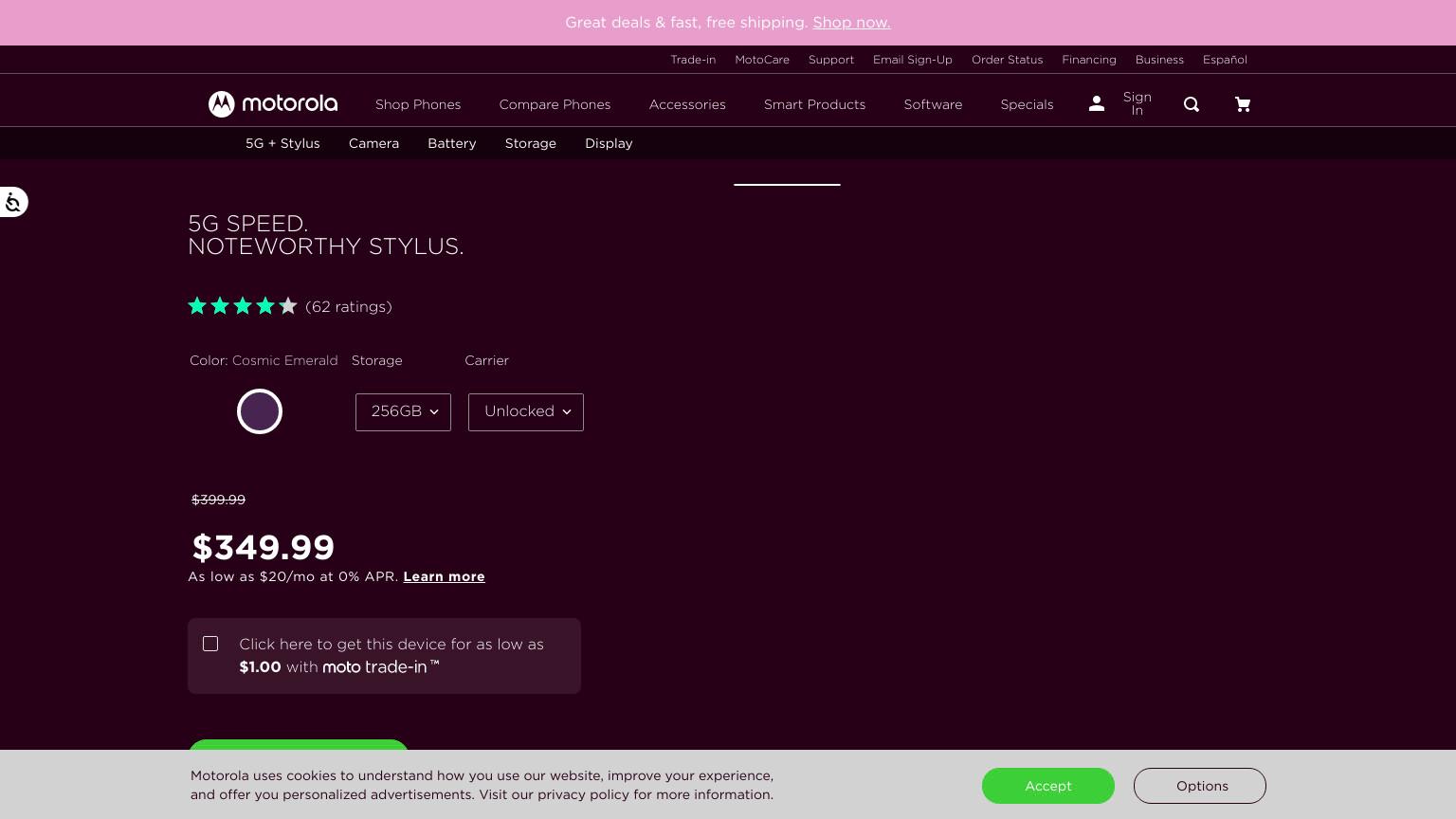1456x819 pixels.
Task: Open Smart Products menu
Action: (815, 104)
